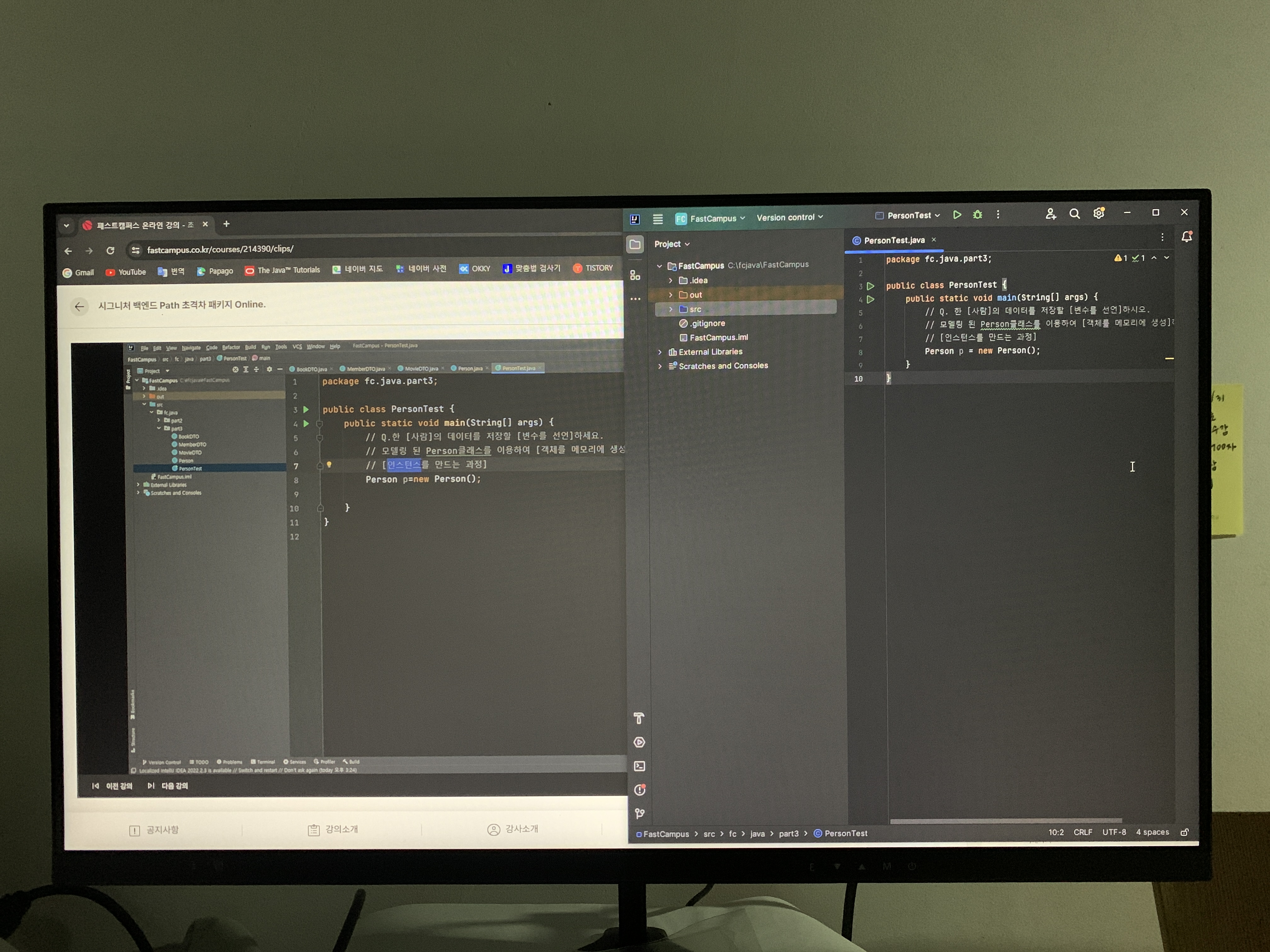Open Problems tool window icon

point(640,790)
